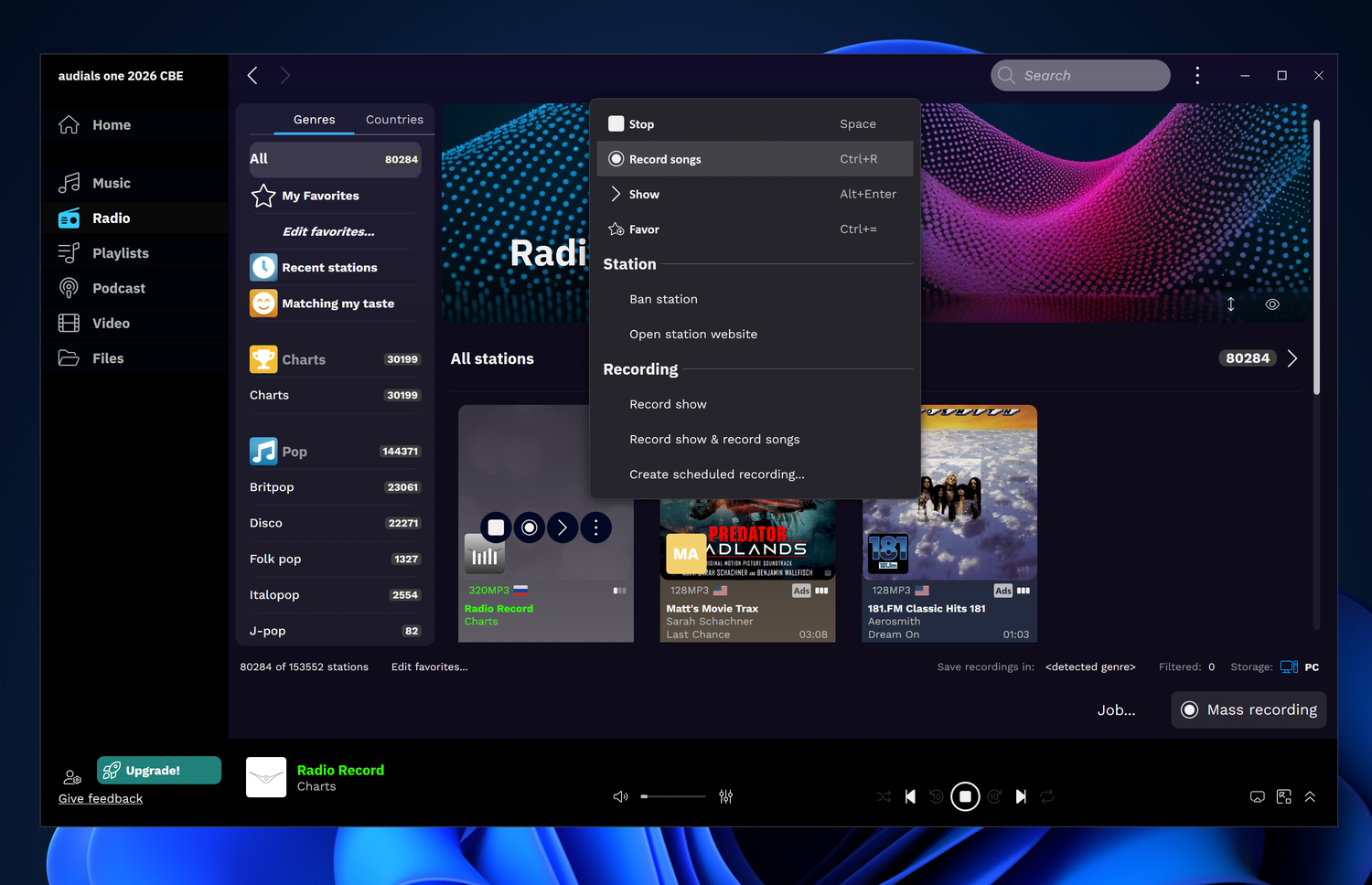Click the Show chevron on Radio Record card

[563, 528]
